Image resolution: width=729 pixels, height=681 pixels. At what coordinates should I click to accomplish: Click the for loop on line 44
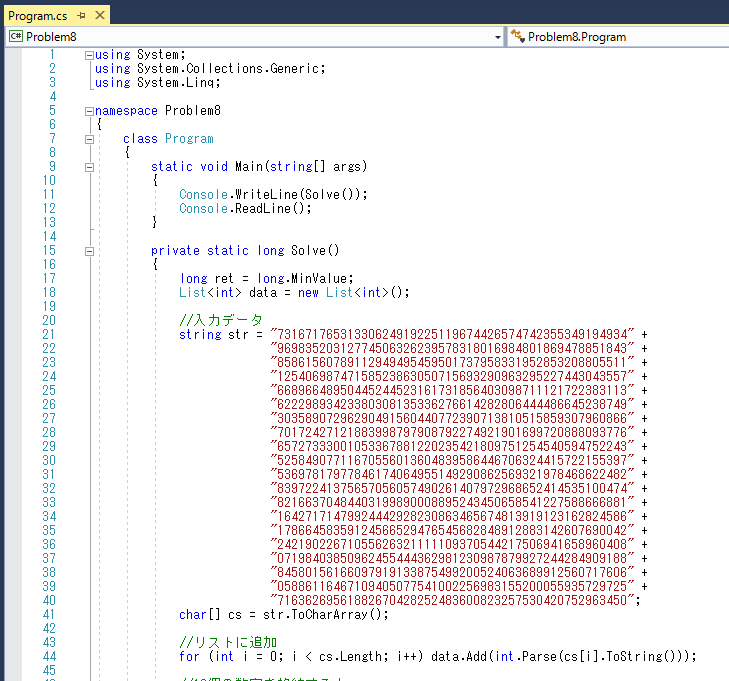tap(438, 656)
